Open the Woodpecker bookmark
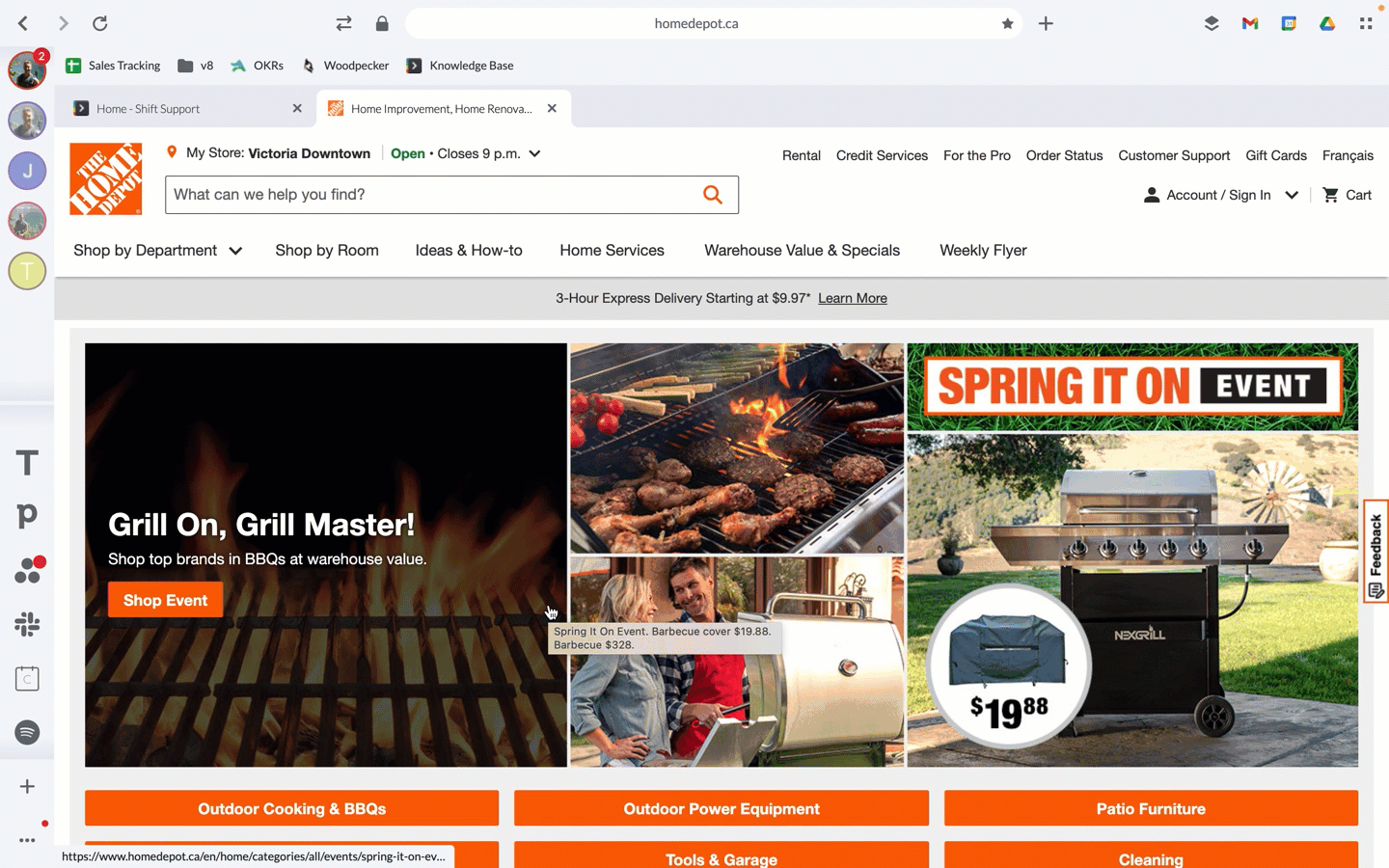Screen dimensions: 1389x868 tap(345, 66)
